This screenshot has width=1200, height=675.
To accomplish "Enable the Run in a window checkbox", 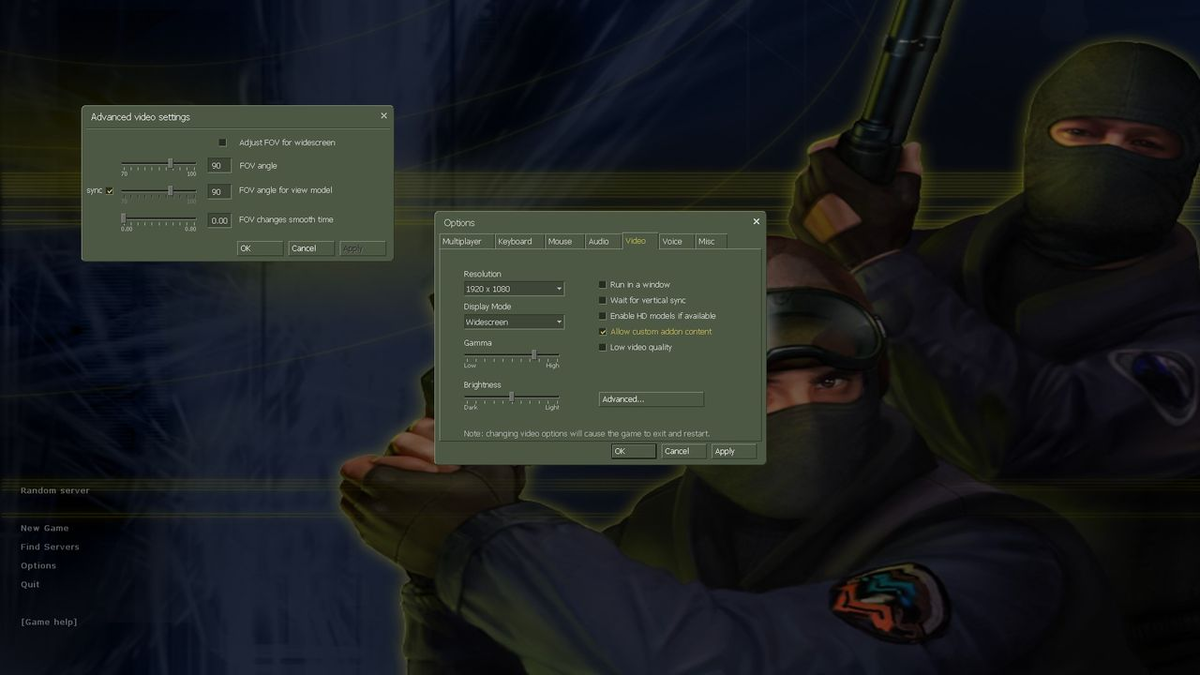I will (x=603, y=284).
